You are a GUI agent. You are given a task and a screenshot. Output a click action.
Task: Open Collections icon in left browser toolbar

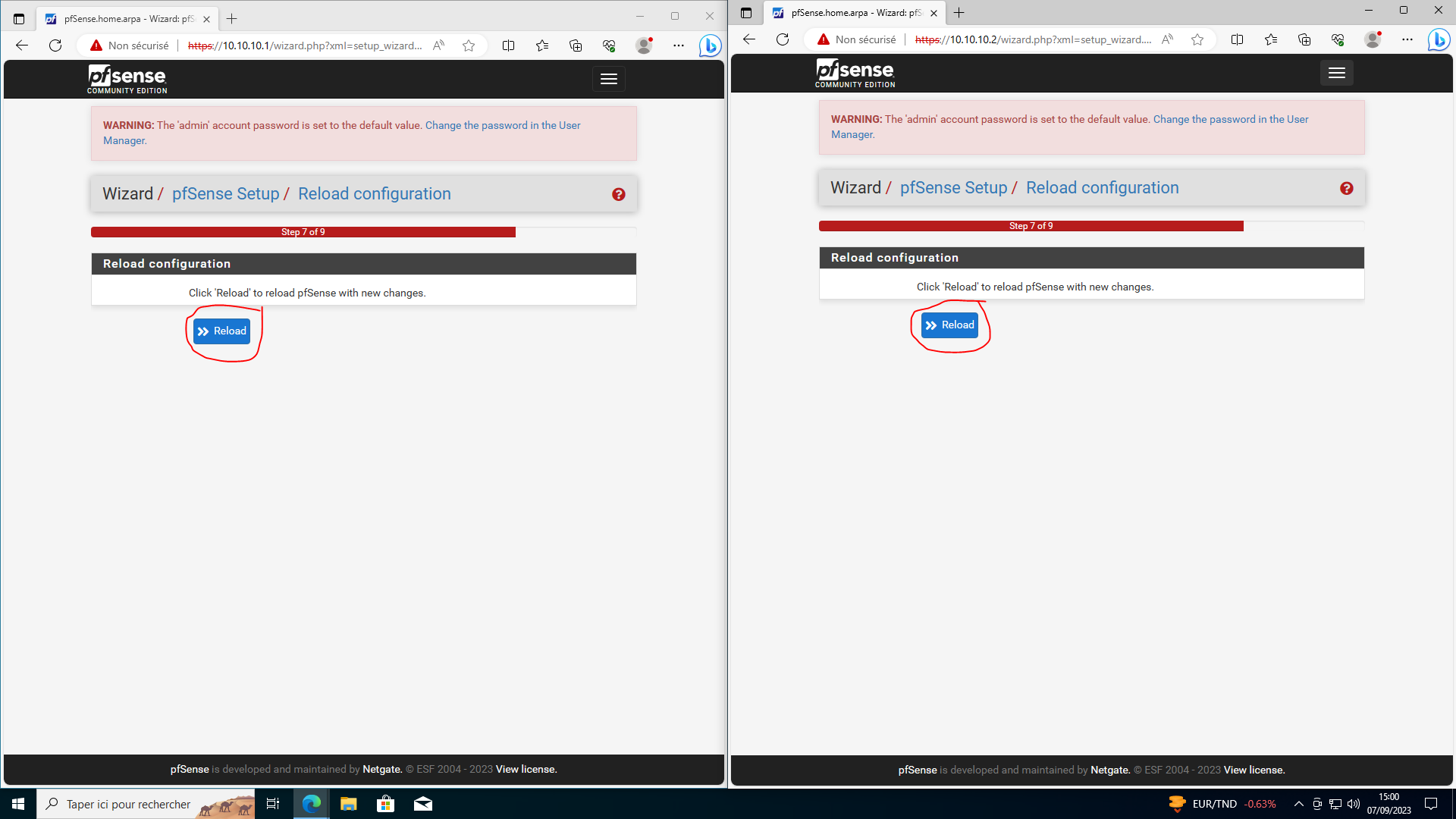(576, 45)
